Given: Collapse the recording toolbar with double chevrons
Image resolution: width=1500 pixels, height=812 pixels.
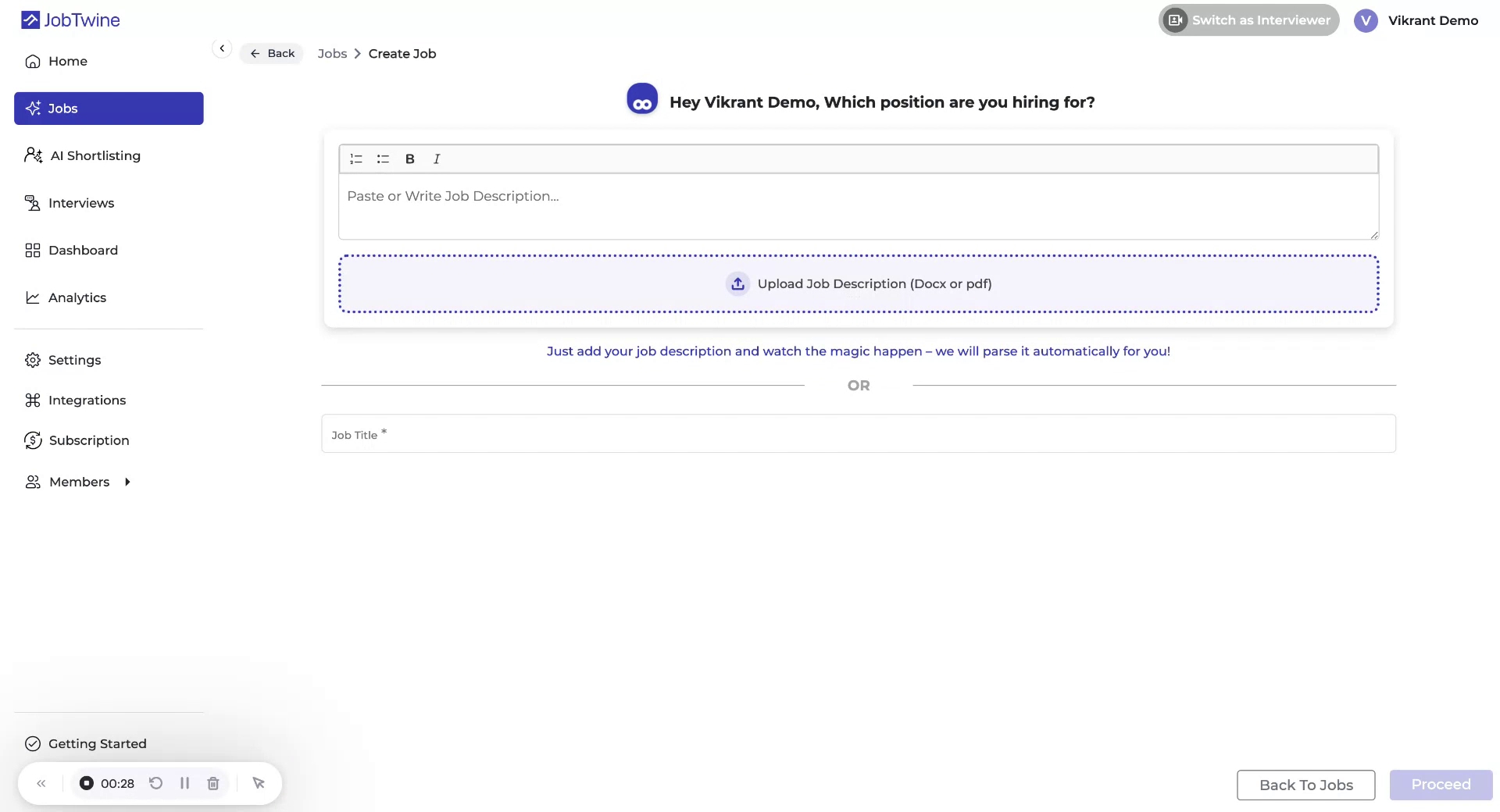Looking at the screenshot, I should point(41,783).
